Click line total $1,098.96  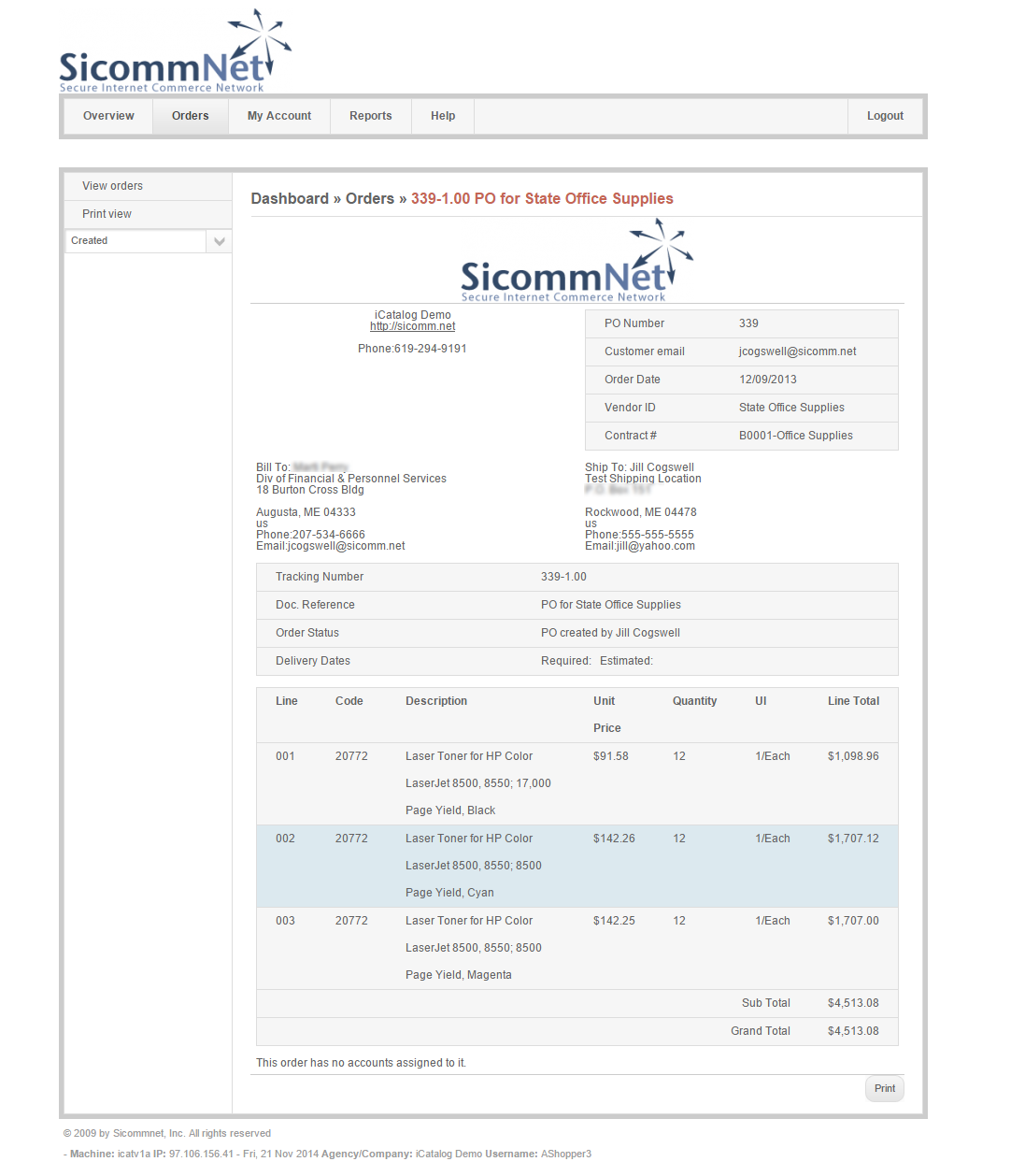pos(853,756)
